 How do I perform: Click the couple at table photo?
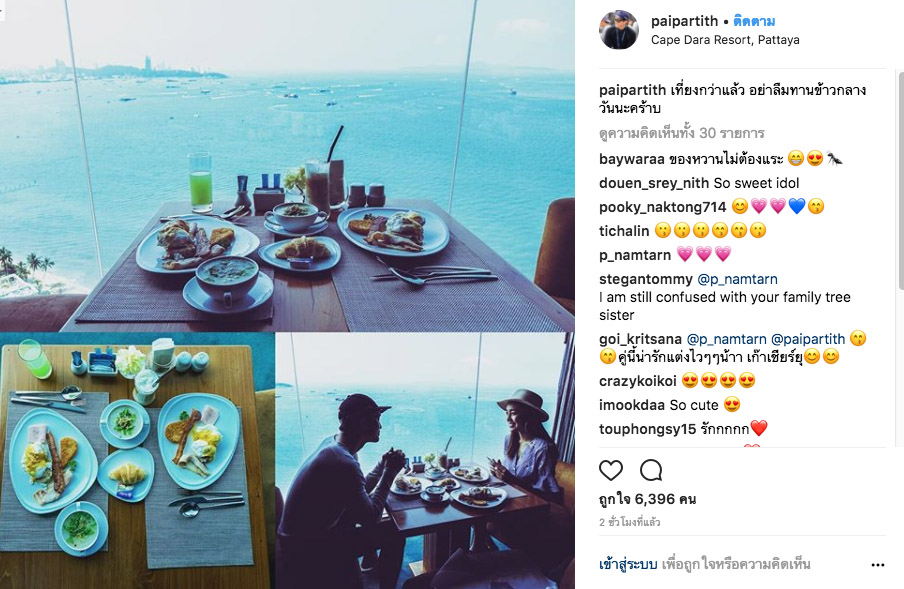(425, 460)
